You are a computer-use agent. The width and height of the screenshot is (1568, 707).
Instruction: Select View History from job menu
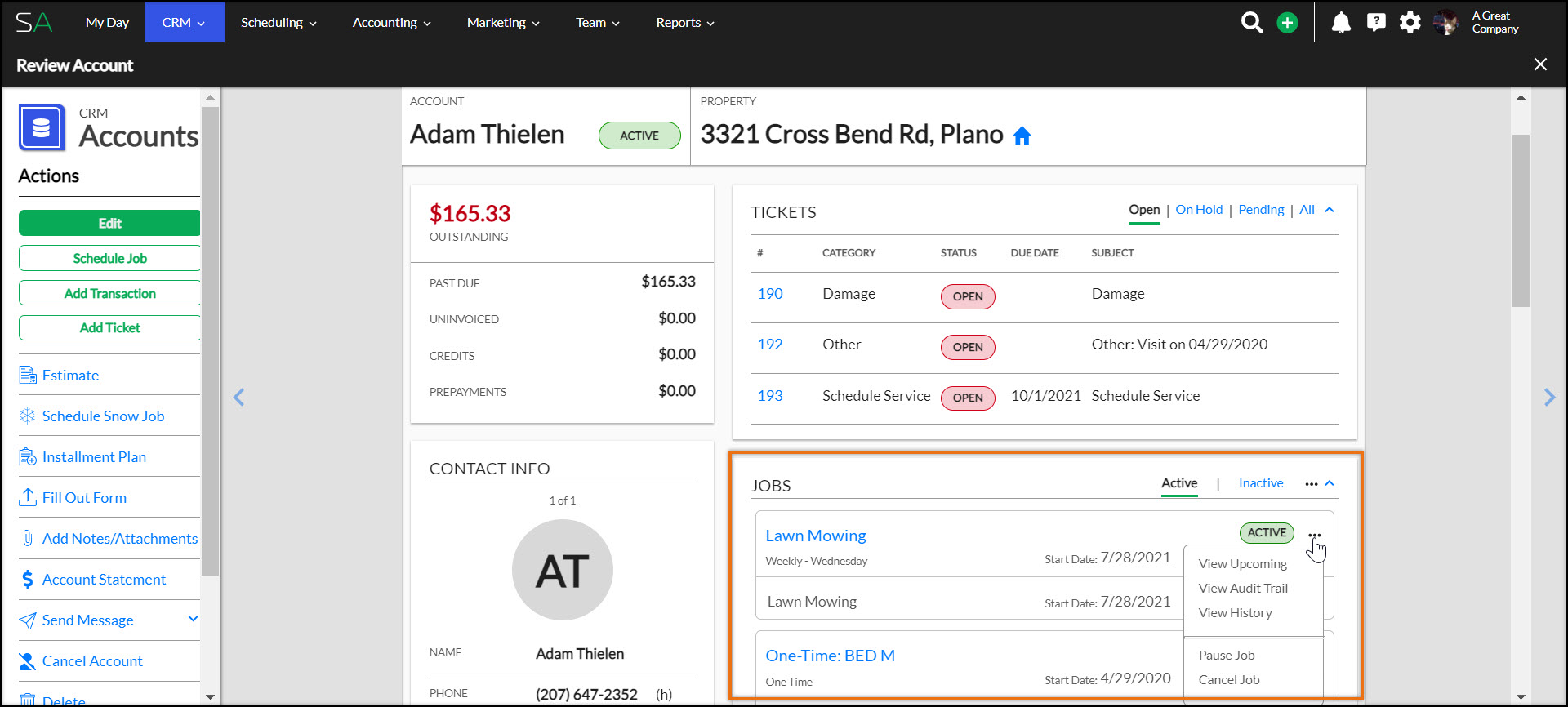point(1235,613)
